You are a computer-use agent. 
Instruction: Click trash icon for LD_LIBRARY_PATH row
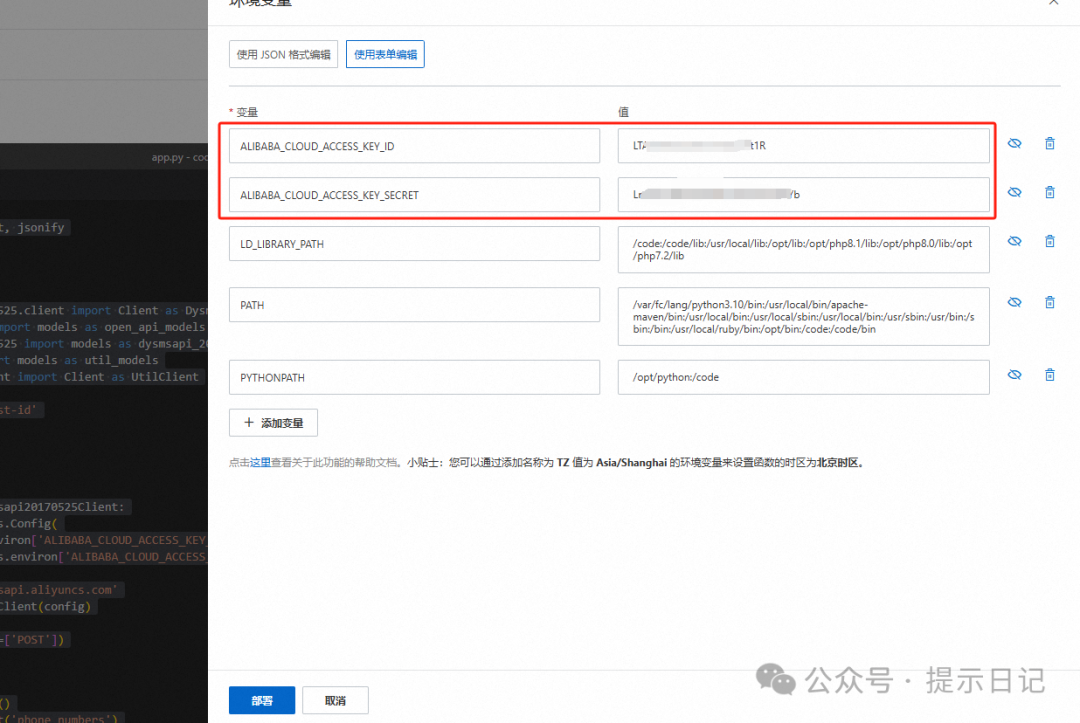point(1049,241)
